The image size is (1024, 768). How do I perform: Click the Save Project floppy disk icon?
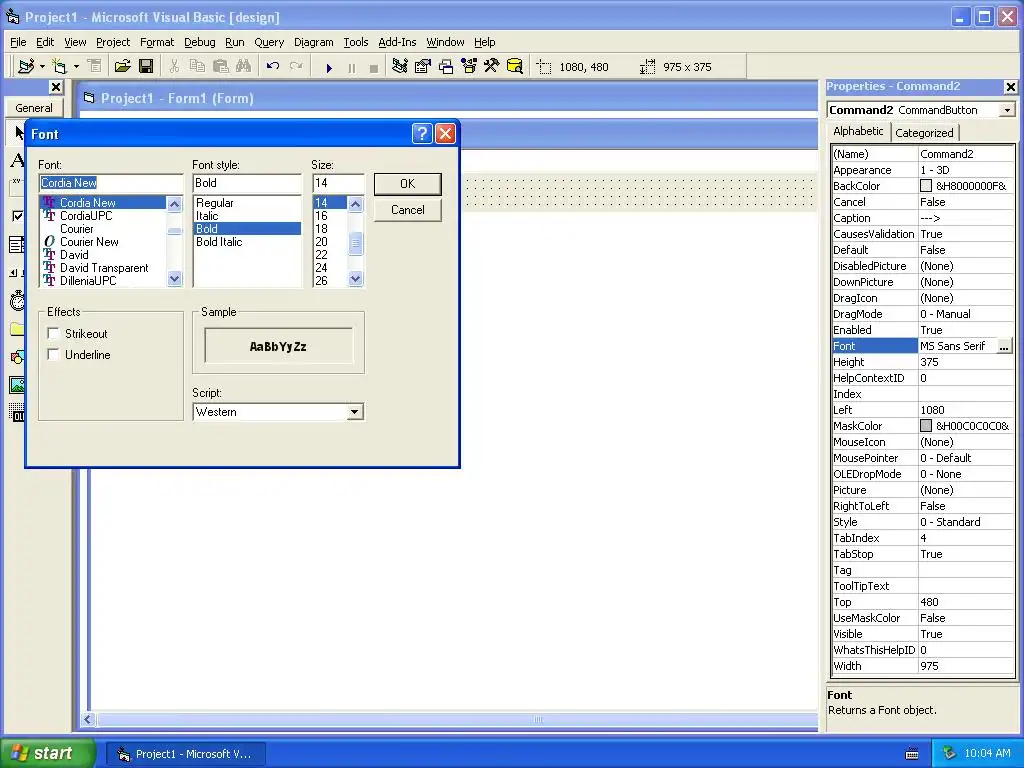tap(146, 66)
